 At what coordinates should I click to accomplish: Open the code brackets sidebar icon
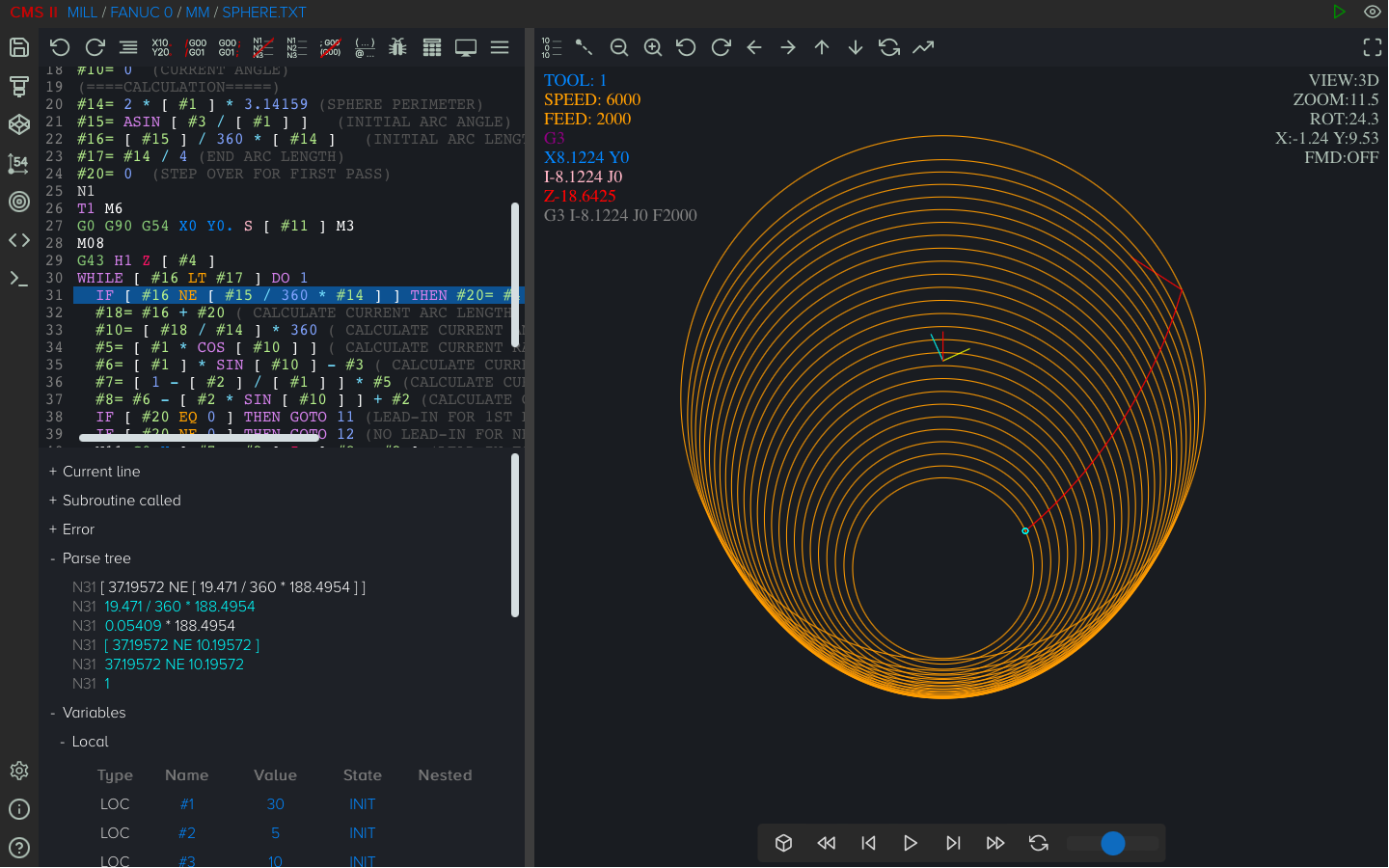coord(19,240)
